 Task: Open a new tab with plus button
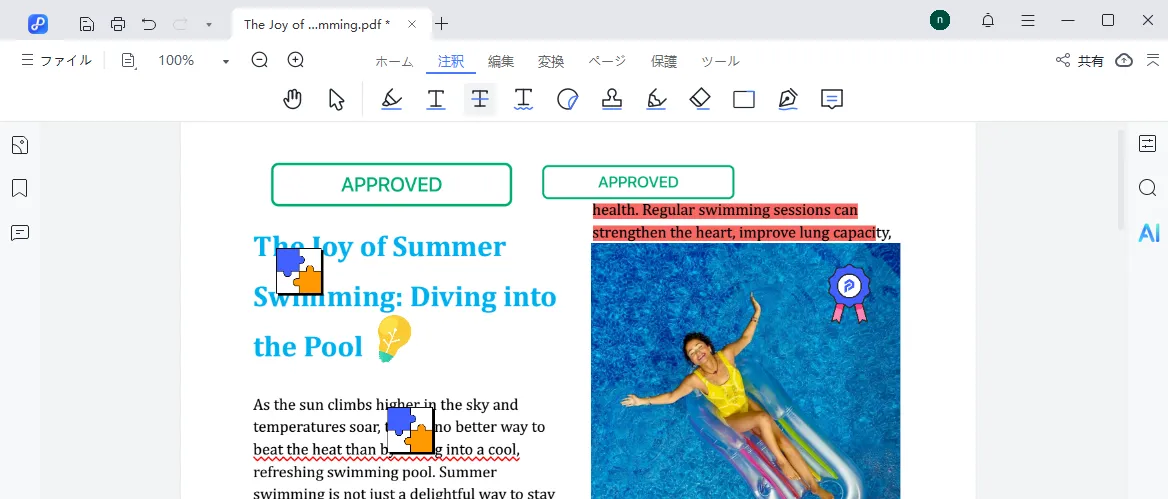click(442, 24)
